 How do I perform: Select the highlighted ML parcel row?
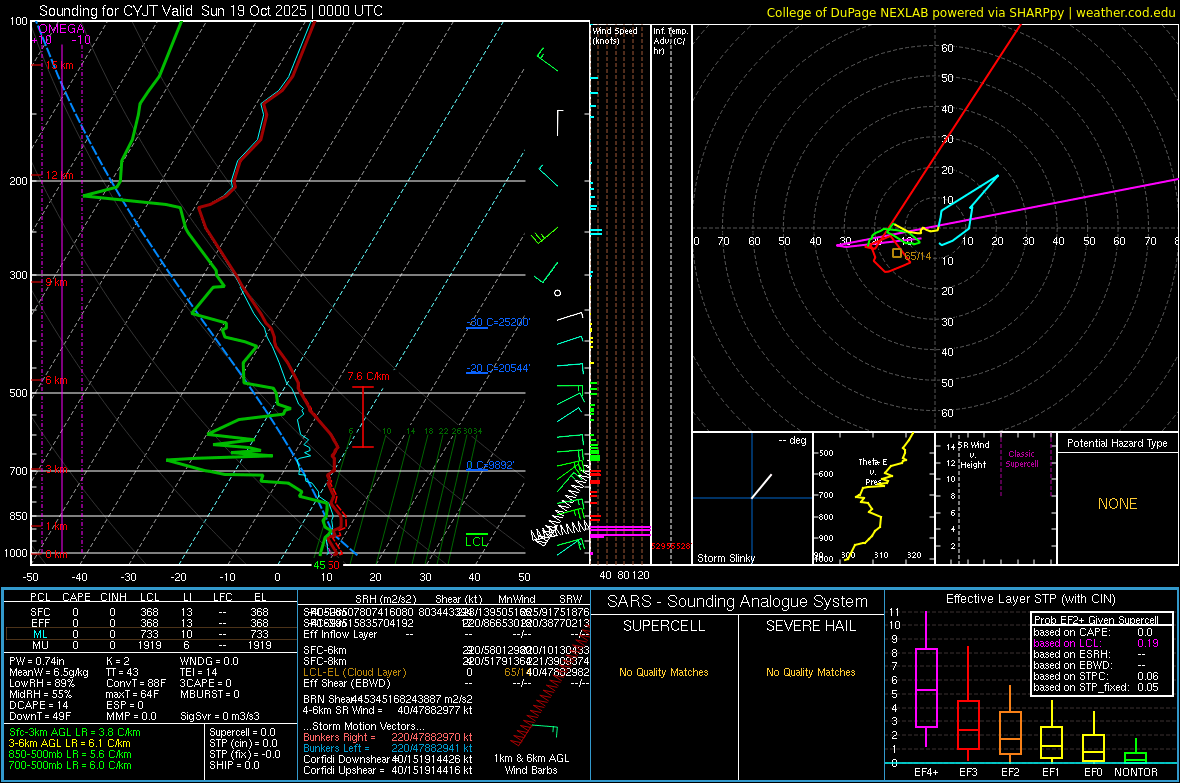151,634
